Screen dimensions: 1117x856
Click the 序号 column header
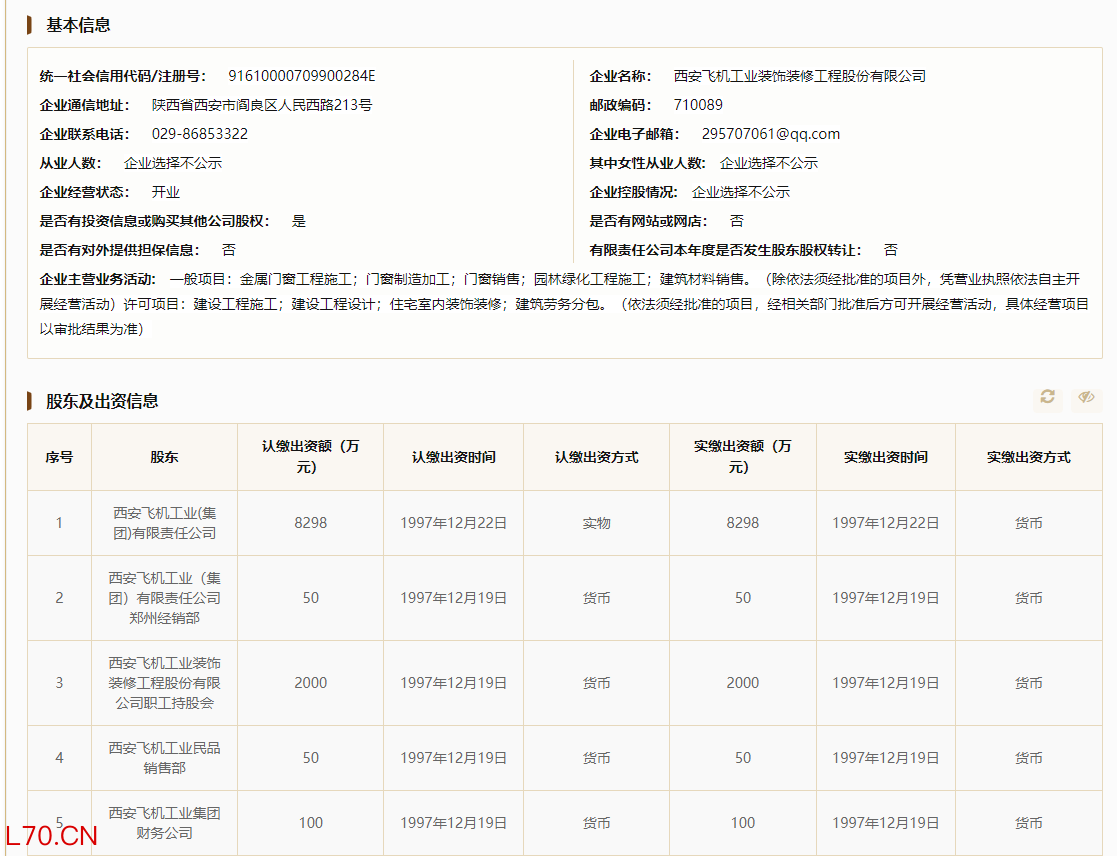tap(59, 457)
